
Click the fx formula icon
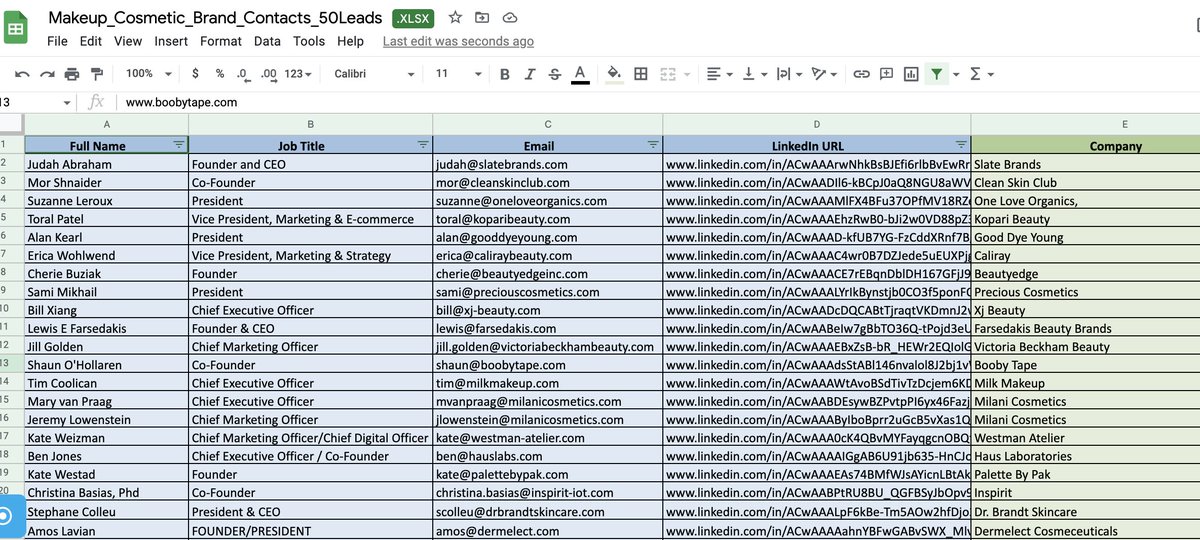pos(97,102)
